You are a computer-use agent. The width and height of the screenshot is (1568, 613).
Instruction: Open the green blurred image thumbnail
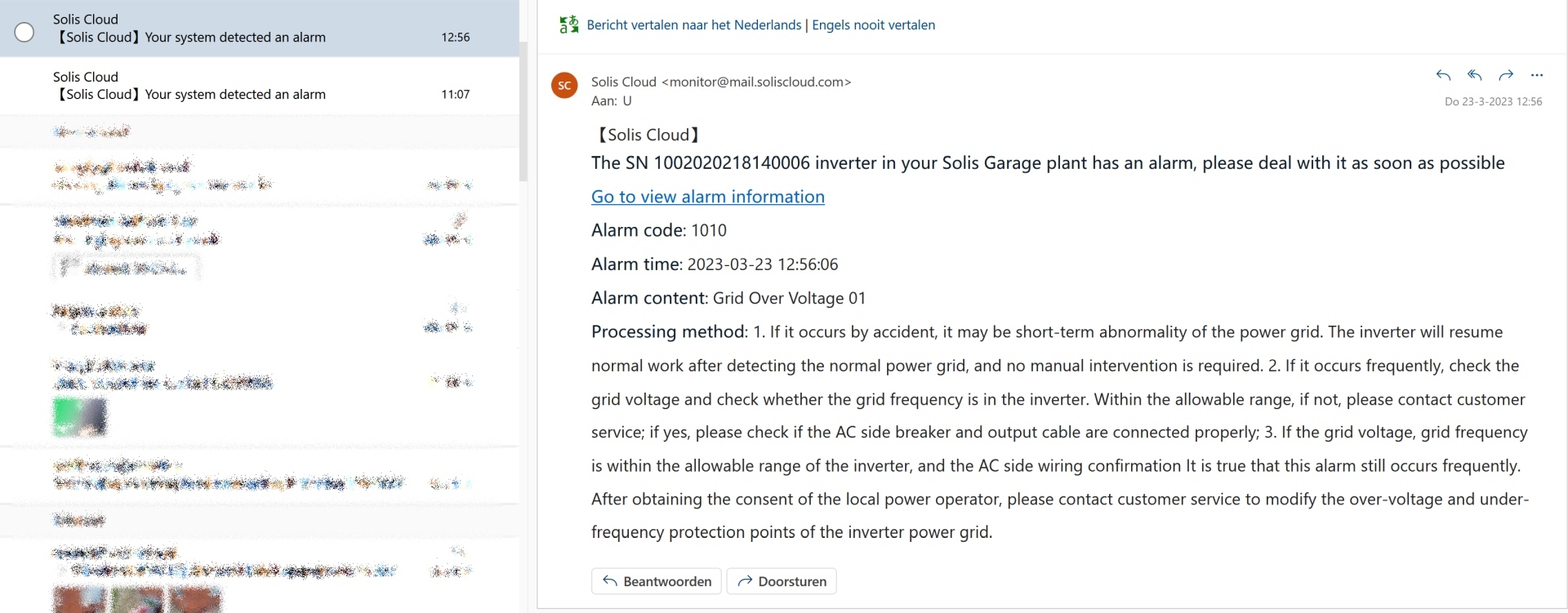(x=79, y=416)
